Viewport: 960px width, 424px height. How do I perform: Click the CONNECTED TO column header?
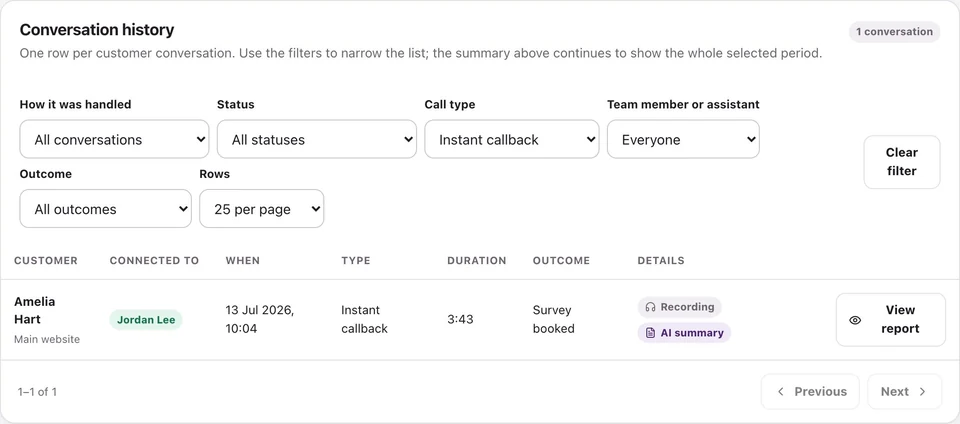click(154, 261)
